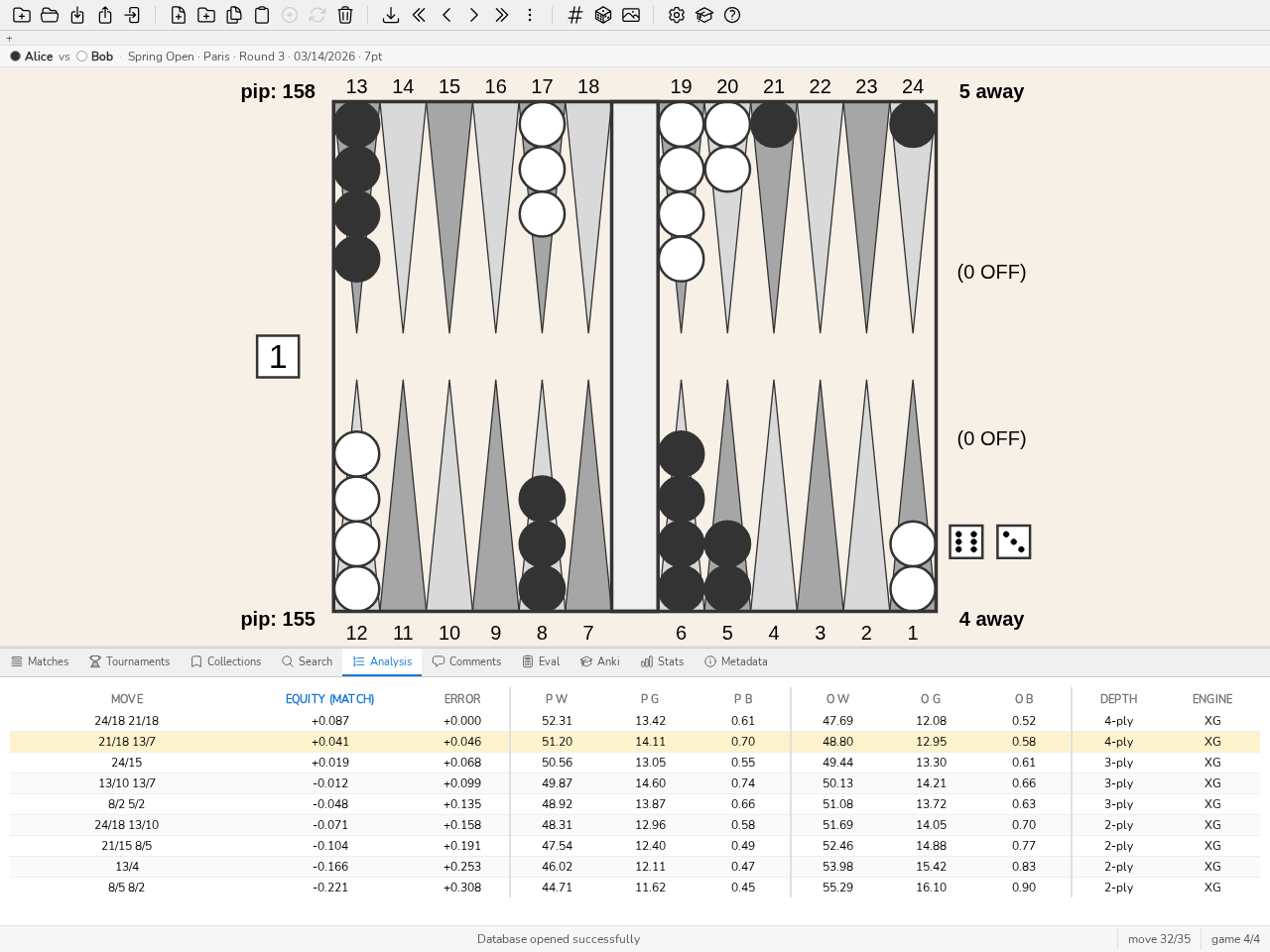Viewport: 1270px width, 952px height.
Task: Click the open folder icon
Action: pos(50,15)
